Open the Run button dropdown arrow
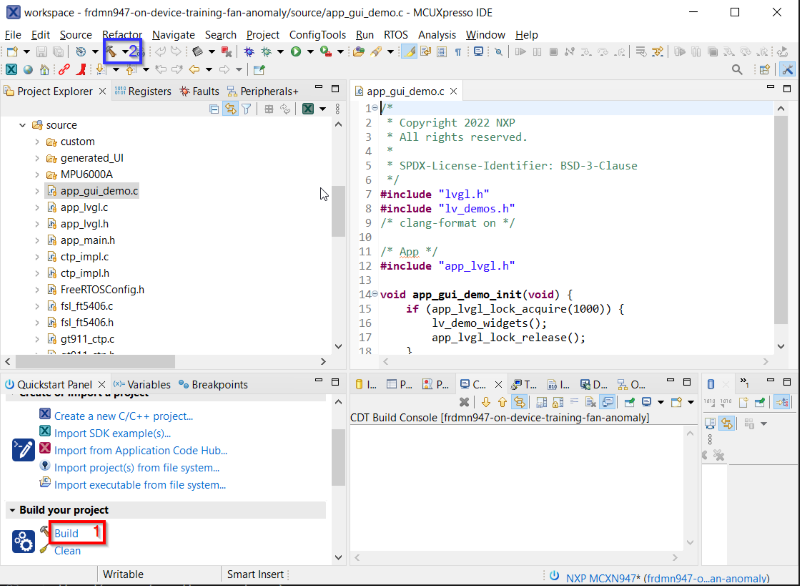 pyautogui.click(x=310, y=52)
